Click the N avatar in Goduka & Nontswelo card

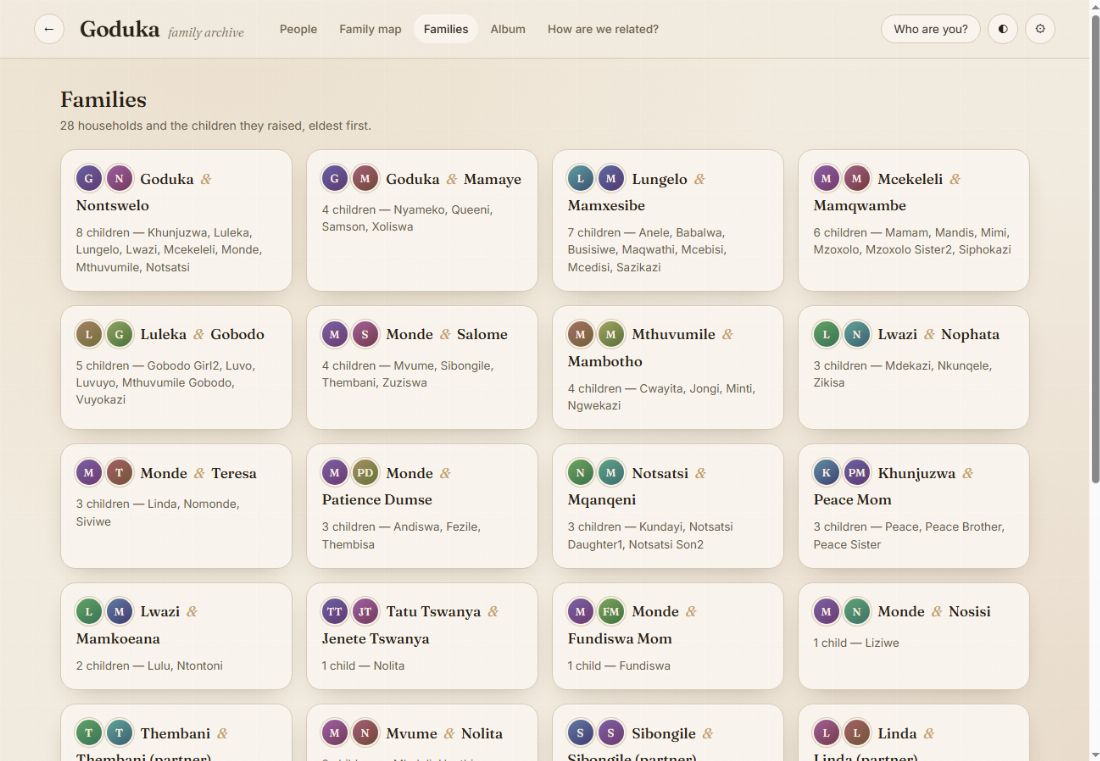click(x=119, y=178)
